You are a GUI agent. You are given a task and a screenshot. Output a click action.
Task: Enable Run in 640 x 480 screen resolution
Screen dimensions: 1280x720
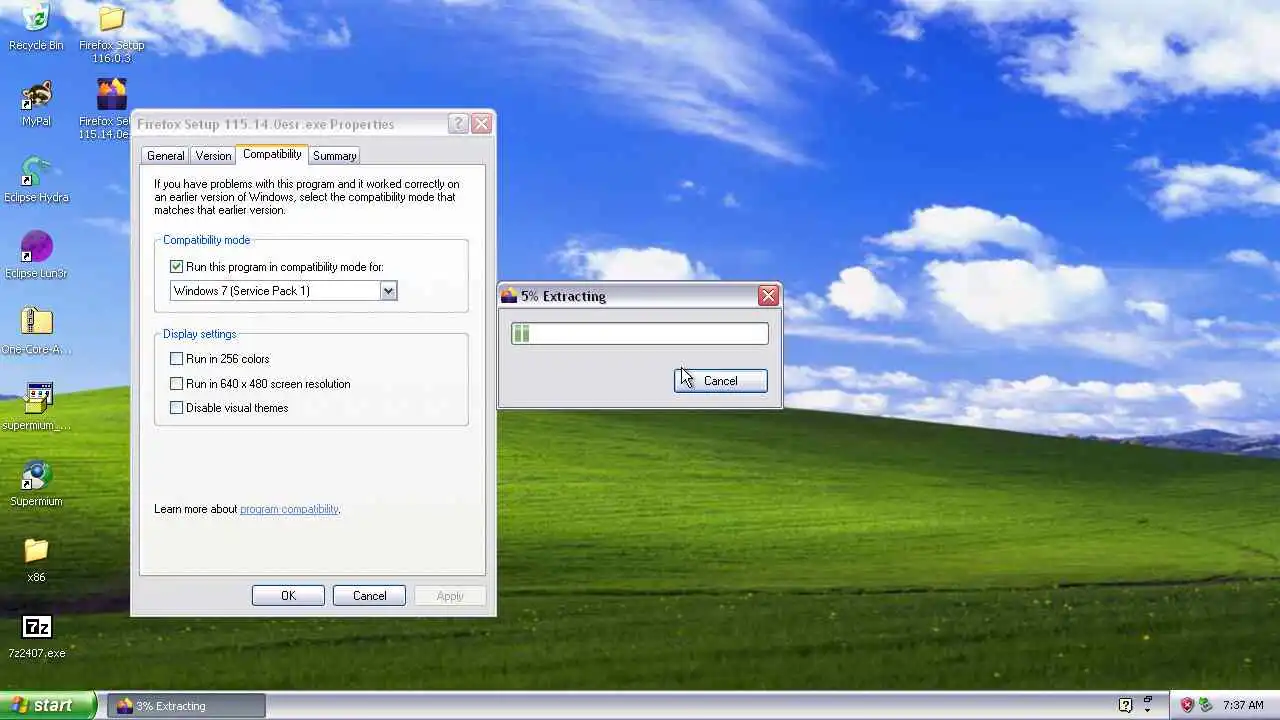click(x=177, y=384)
